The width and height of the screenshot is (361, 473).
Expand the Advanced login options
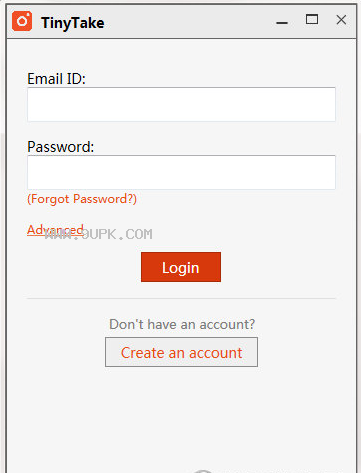tap(55, 230)
